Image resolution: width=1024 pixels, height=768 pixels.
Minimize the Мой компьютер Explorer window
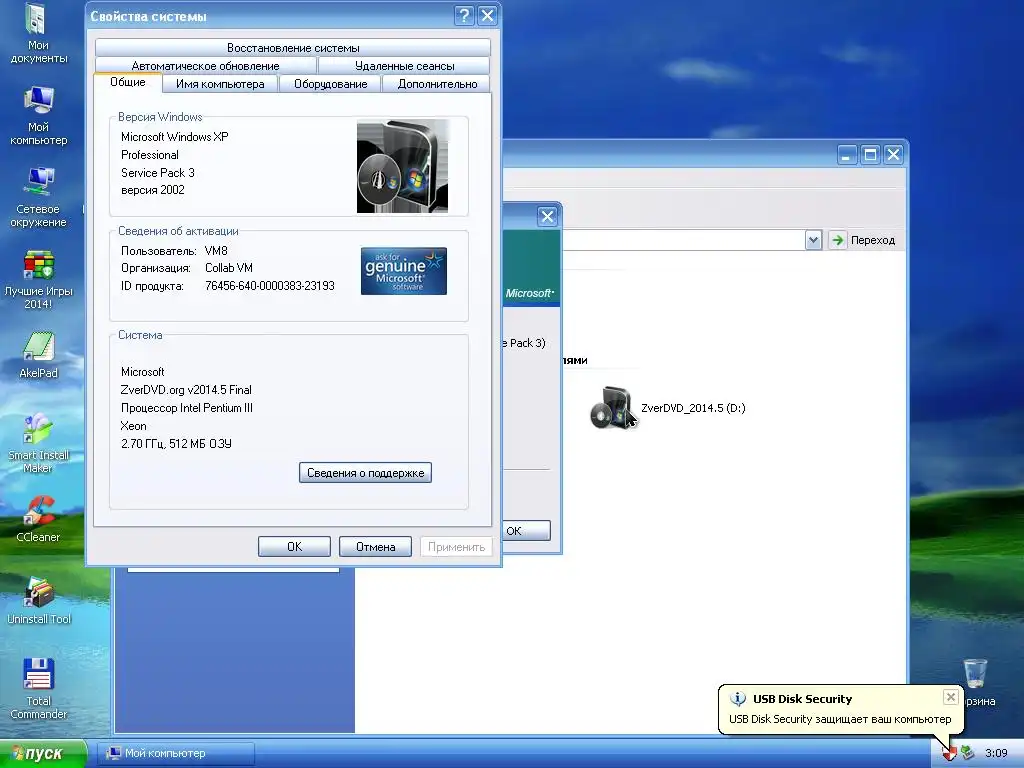click(847, 155)
